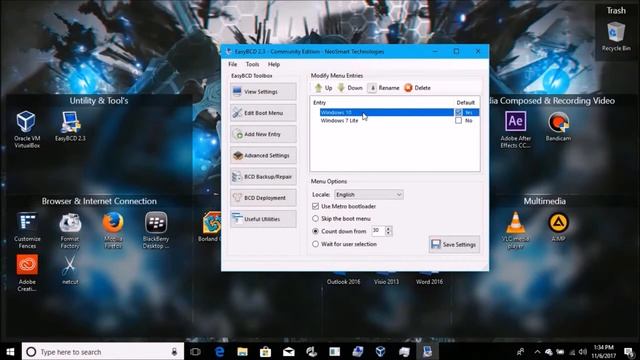
Task: Show hidden system tray icons
Action: tap(537, 352)
